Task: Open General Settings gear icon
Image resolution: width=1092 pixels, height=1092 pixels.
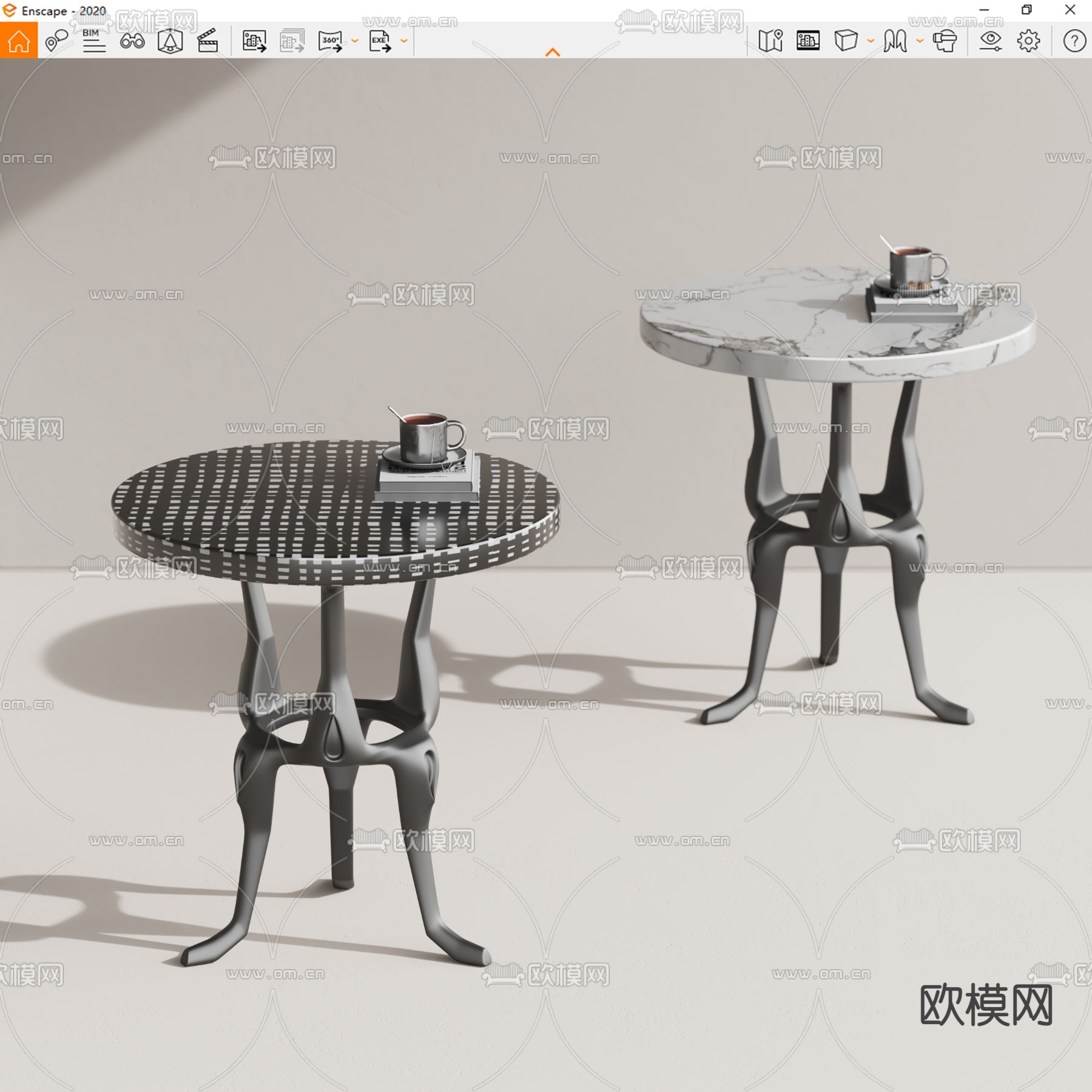Action: tap(1028, 41)
